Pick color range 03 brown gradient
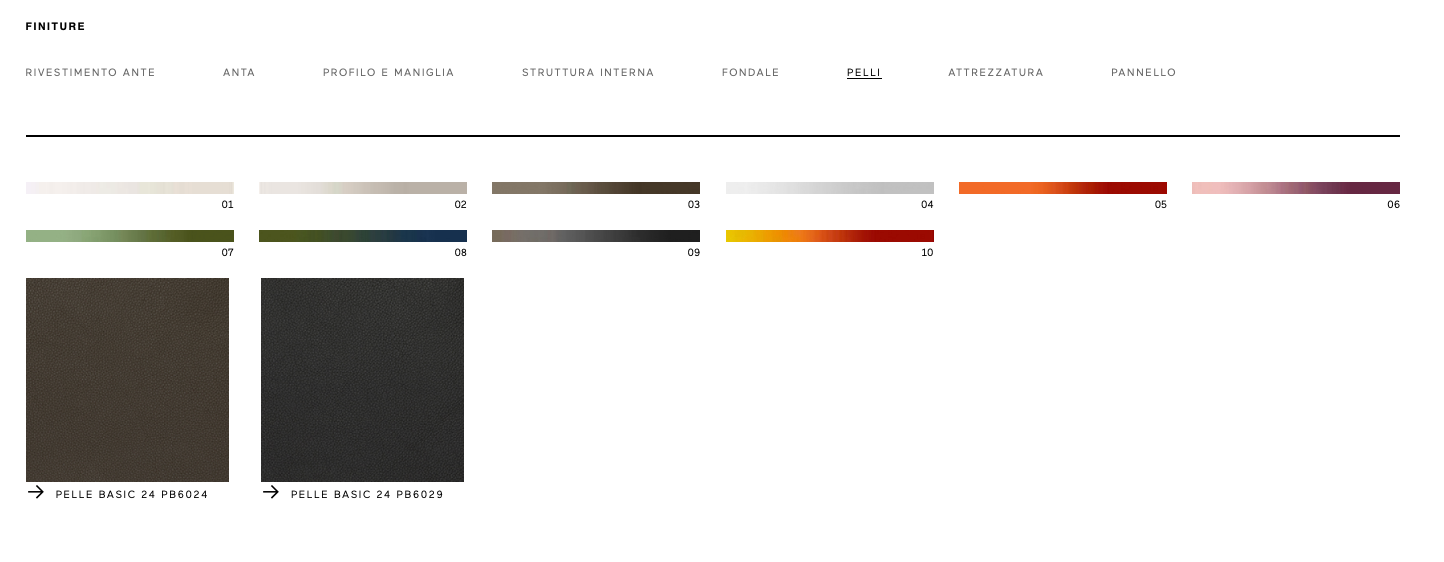The height and width of the screenshot is (562, 1444). point(596,188)
